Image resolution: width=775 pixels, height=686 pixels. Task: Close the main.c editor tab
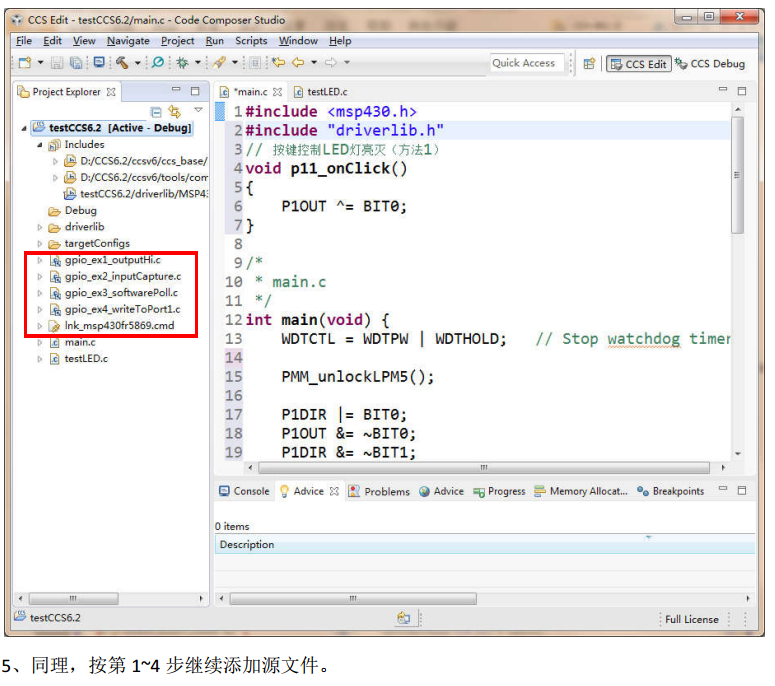(277, 92)
